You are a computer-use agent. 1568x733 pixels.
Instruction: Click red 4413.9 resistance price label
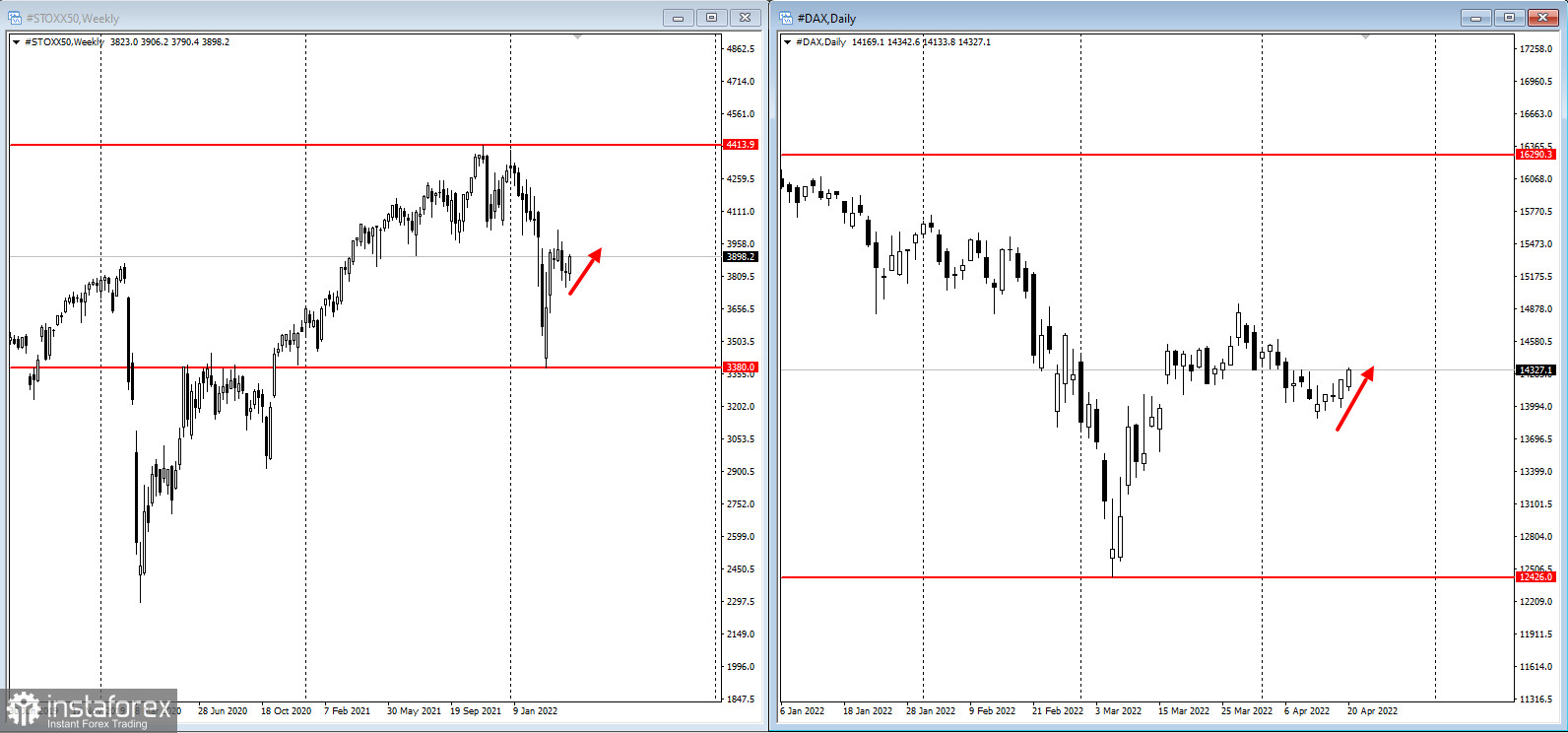coord(741,145)
